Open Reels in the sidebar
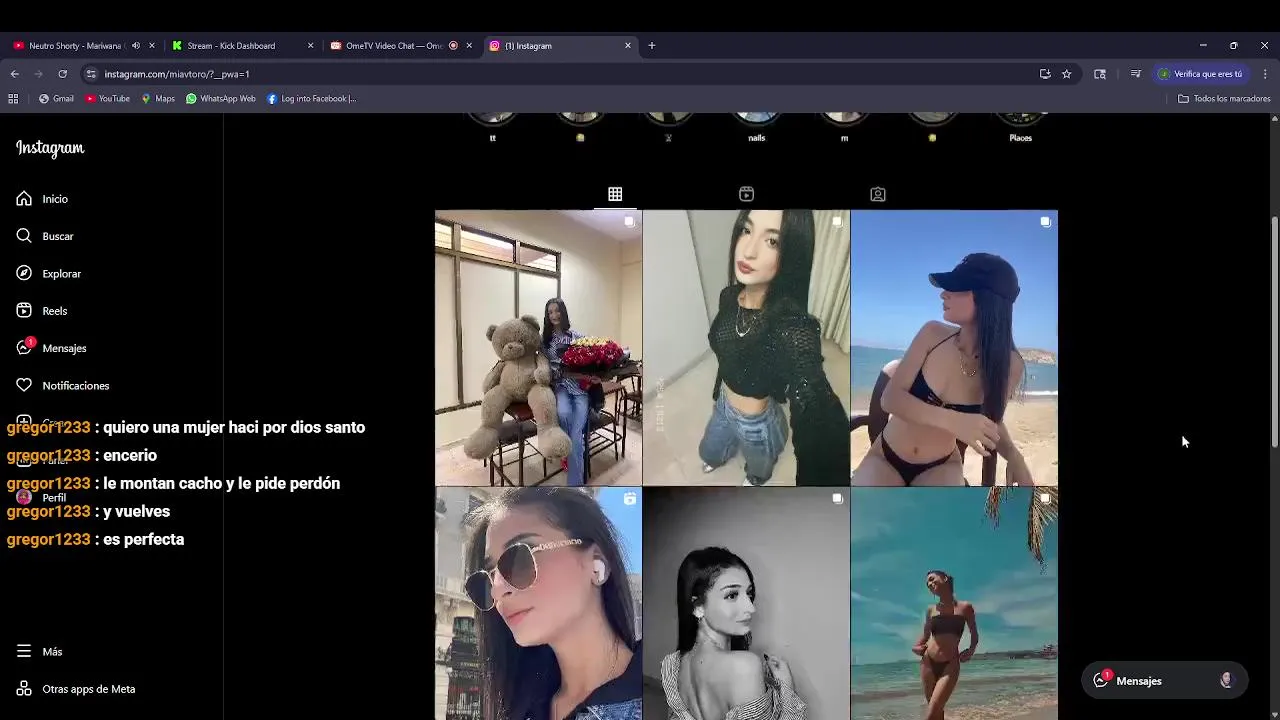This screenshot has height=720, width=1280. pos(42,311)
